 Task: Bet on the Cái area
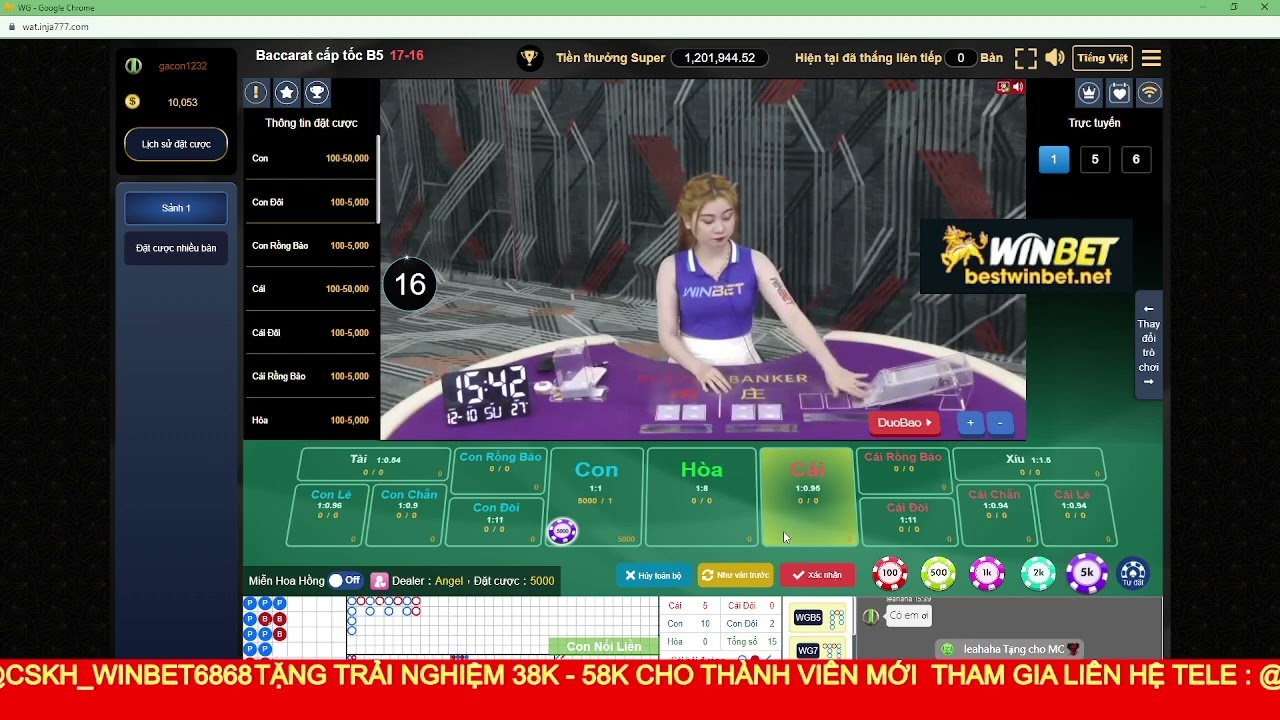(808, 497)
